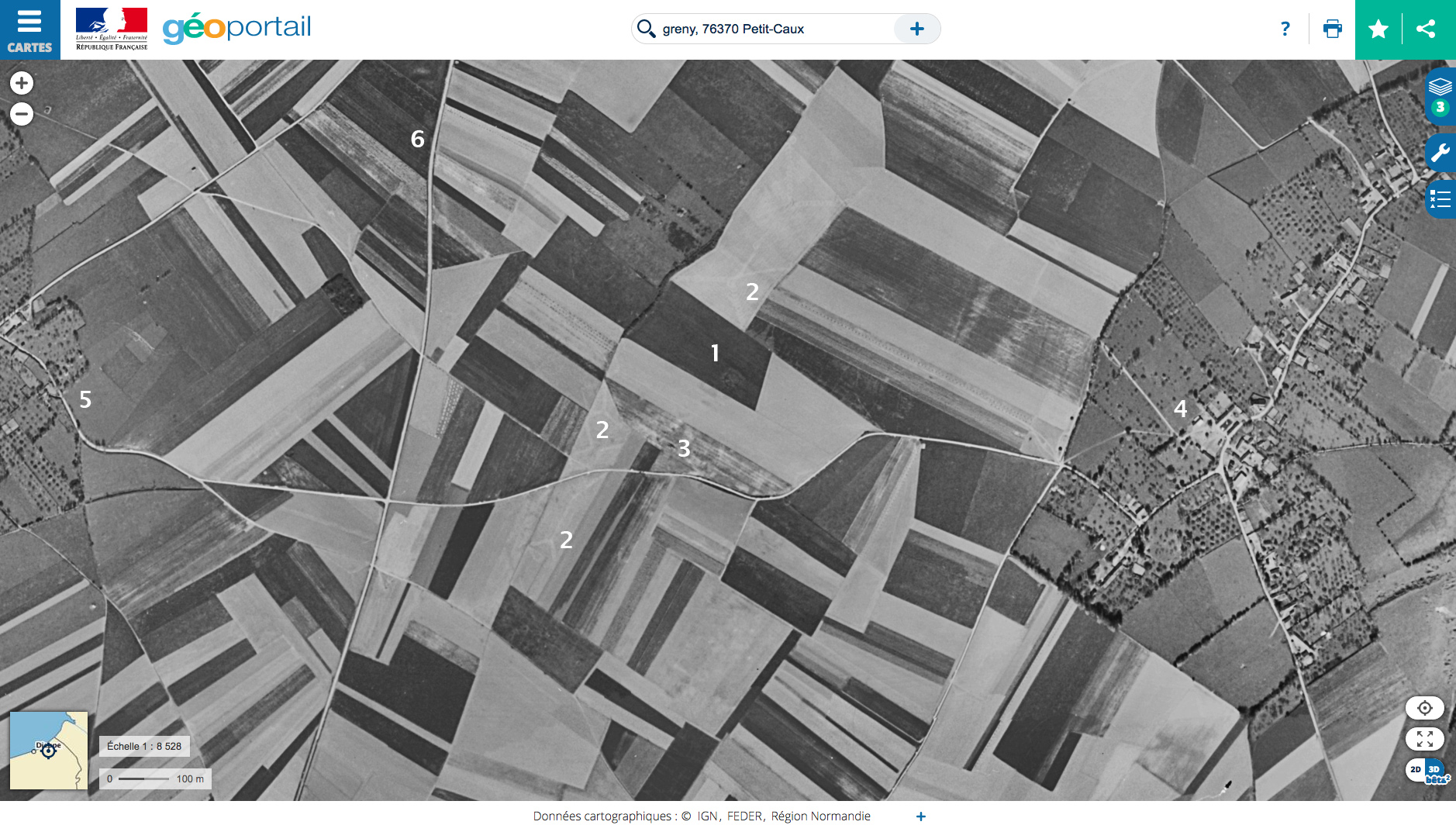1456x832 pixels.
Task: Click the share map icon
Action: [x=1425, y=29]
